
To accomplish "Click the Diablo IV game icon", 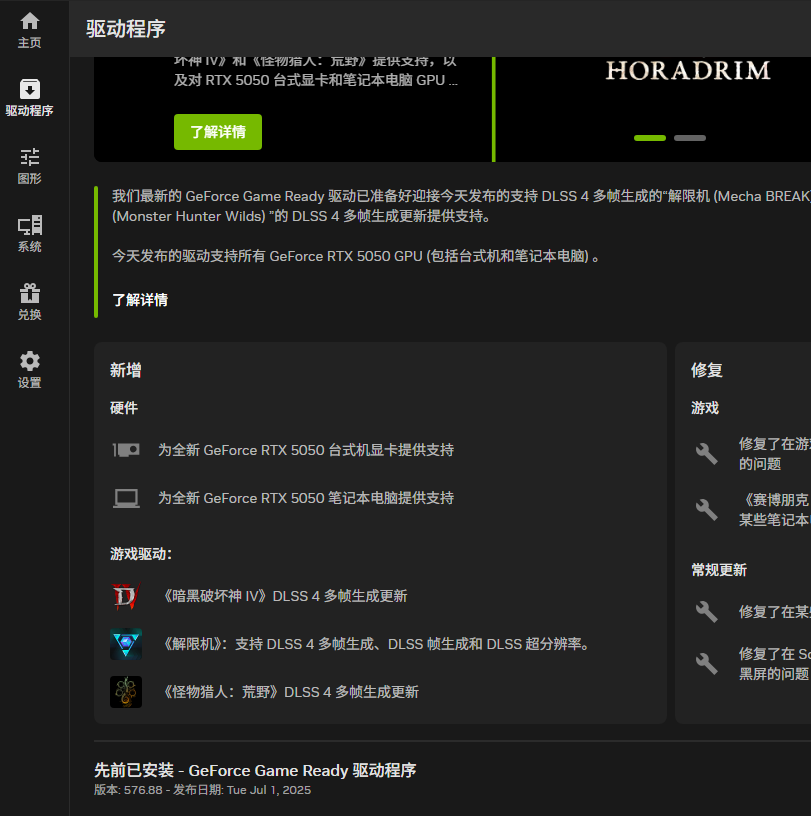I will point(126,596).
